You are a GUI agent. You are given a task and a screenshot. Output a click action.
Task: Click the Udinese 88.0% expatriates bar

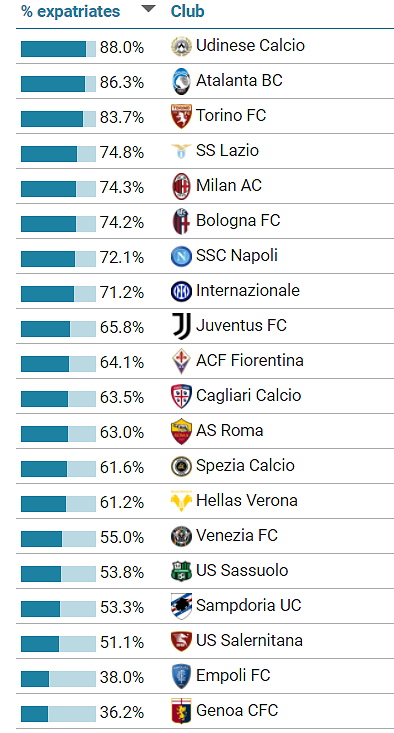coord(58,49)
